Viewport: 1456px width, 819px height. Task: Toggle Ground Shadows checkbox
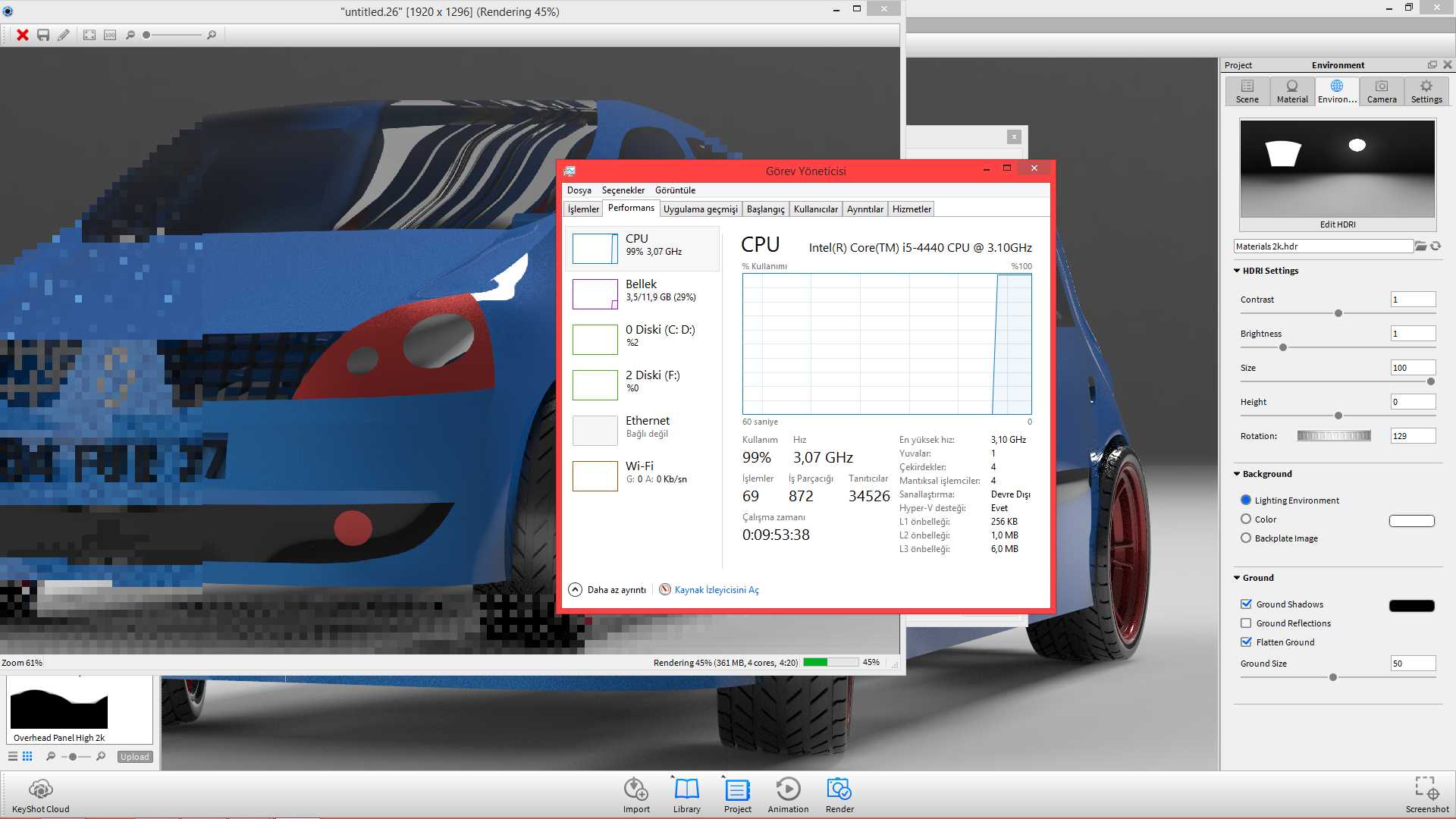pyautogui.click(x=1246, y=604)
